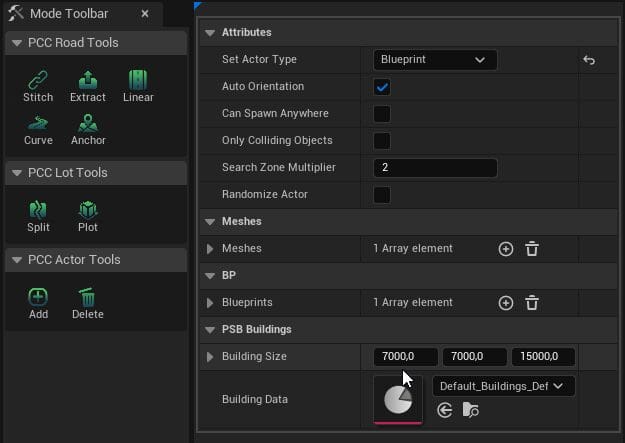Select the Delete actor tool
This screenshot has width=625, height=443.
pos(87,302)
